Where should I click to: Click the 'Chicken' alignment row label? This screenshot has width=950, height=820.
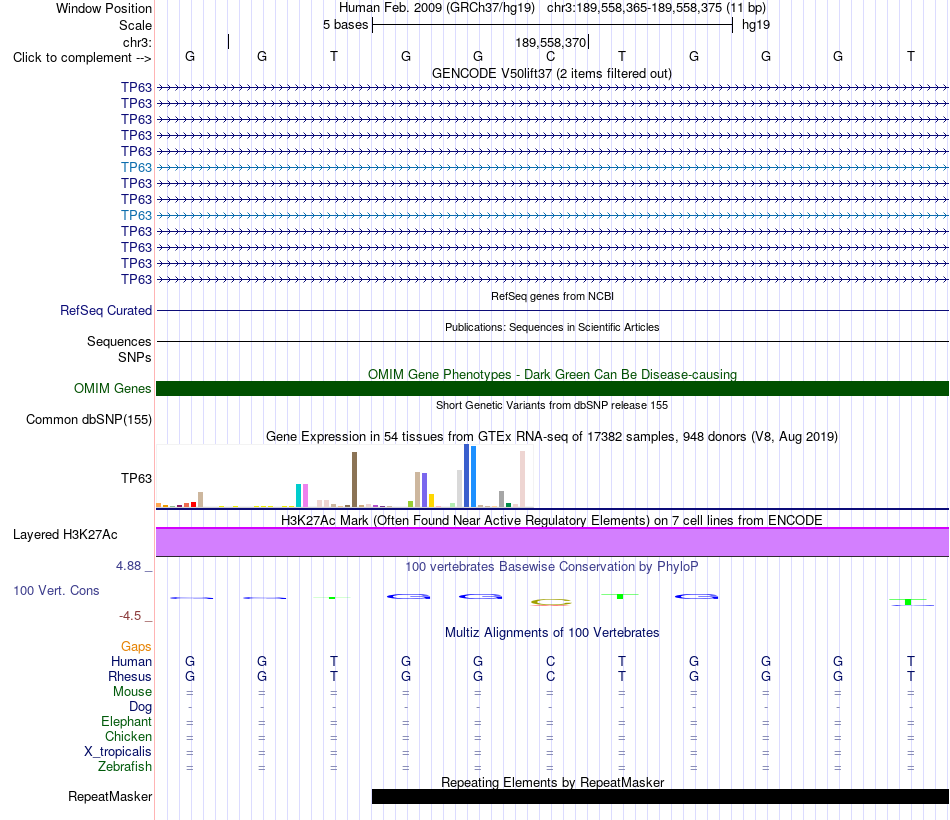[x=128, y=736]
